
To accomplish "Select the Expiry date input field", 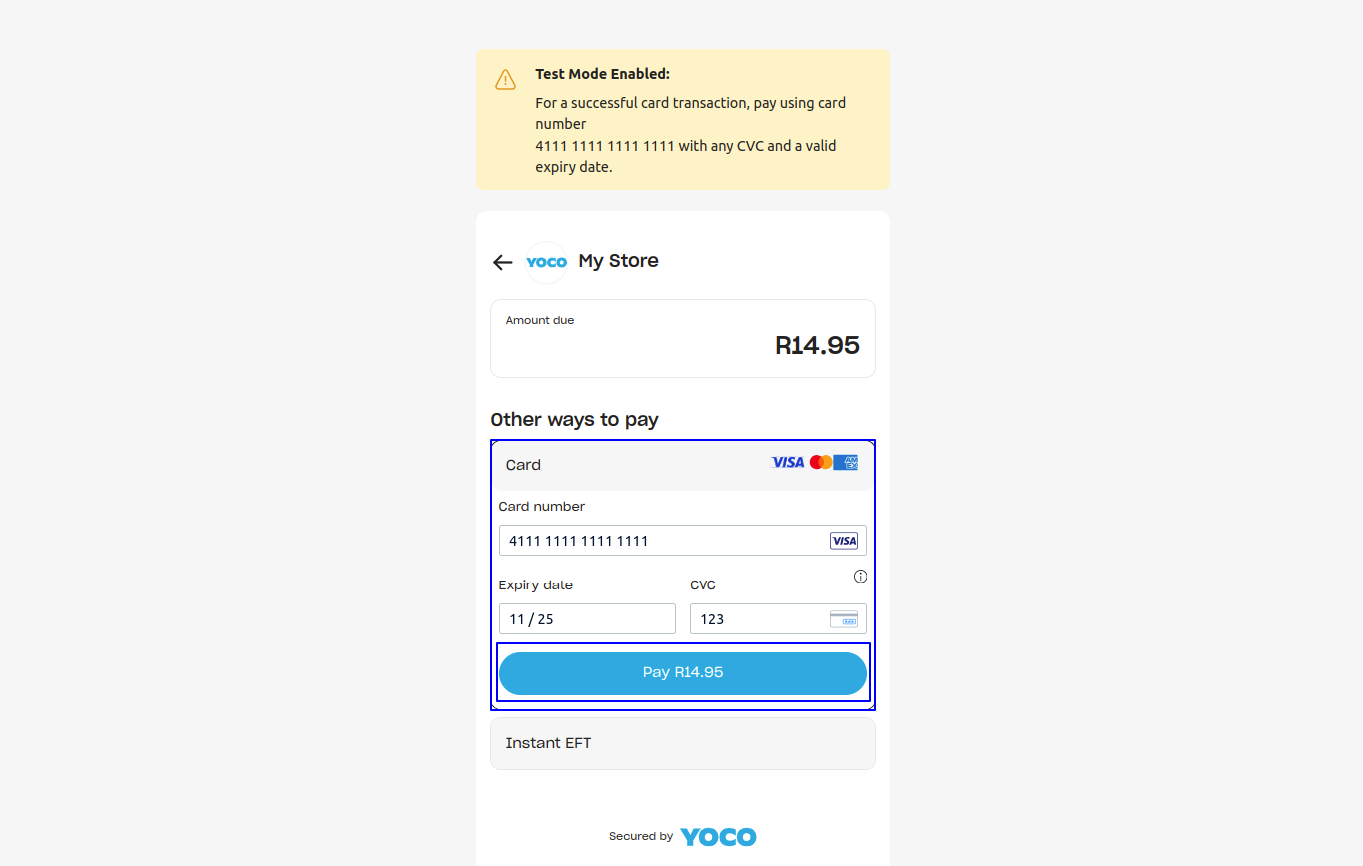I will [x=587, y=619].
